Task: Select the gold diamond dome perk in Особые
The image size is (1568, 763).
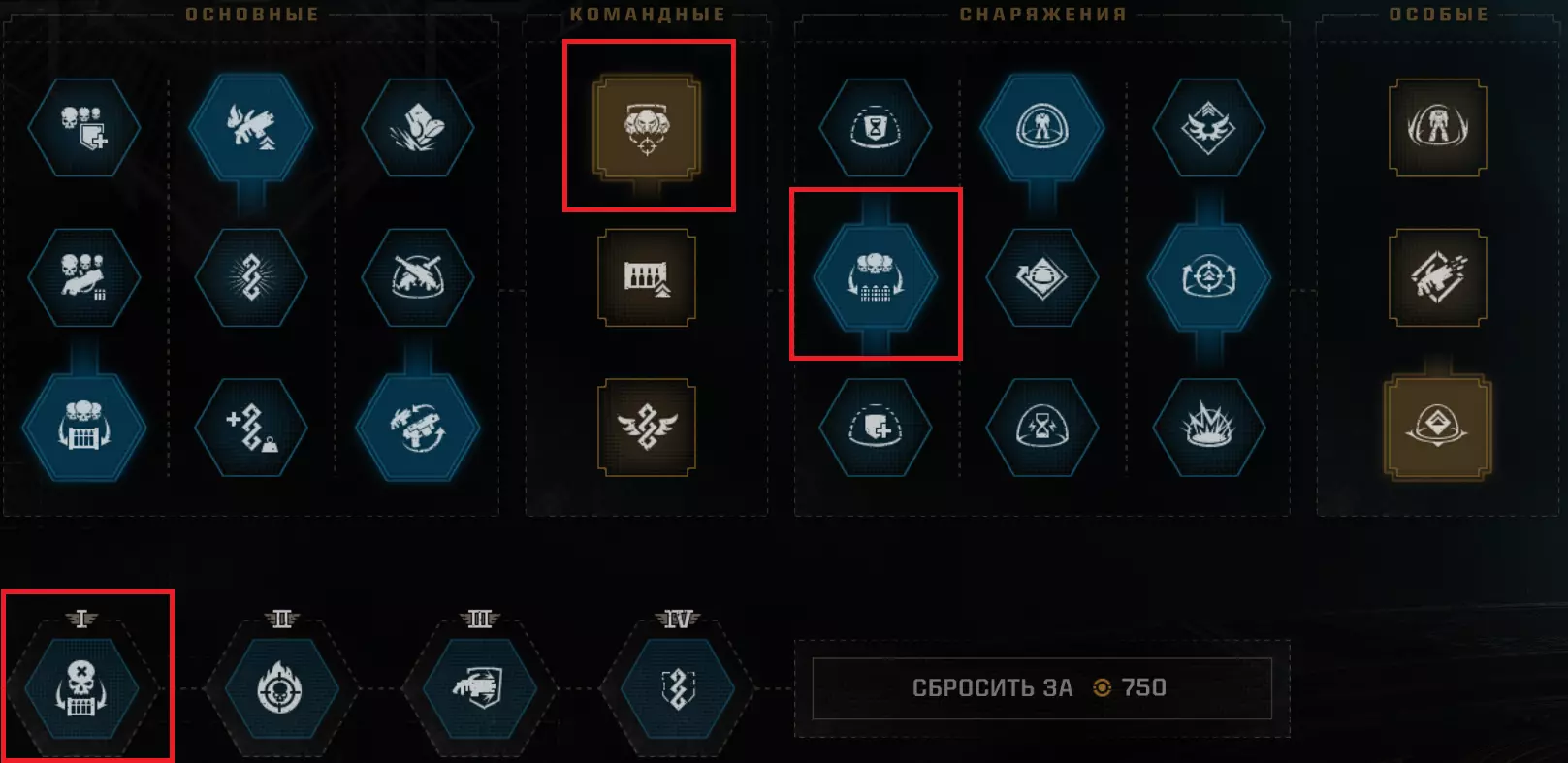Action: [x=1438, y=428]
